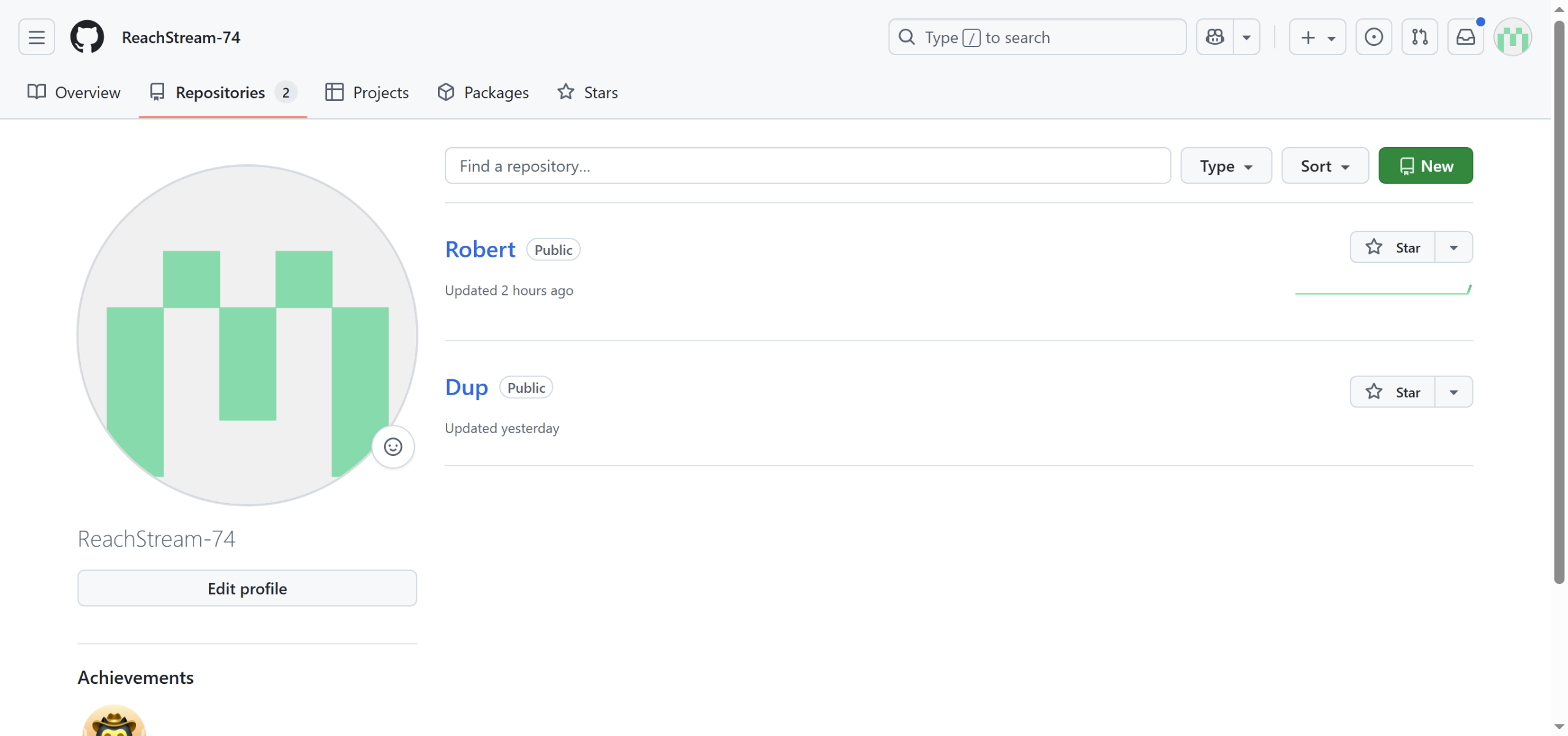Open the star lists dropdown for Robert
1568x736 pixels.
pos(1453,248)
